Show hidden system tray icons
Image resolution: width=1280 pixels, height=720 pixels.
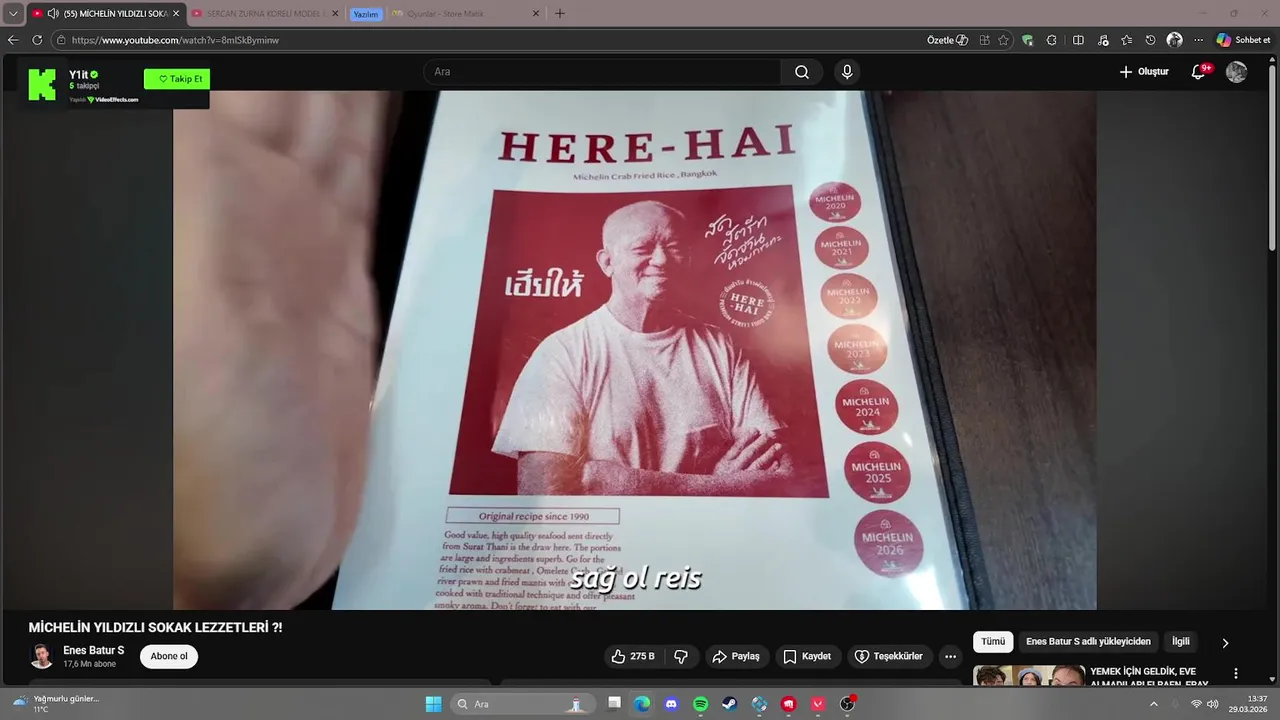[1153, 704]
